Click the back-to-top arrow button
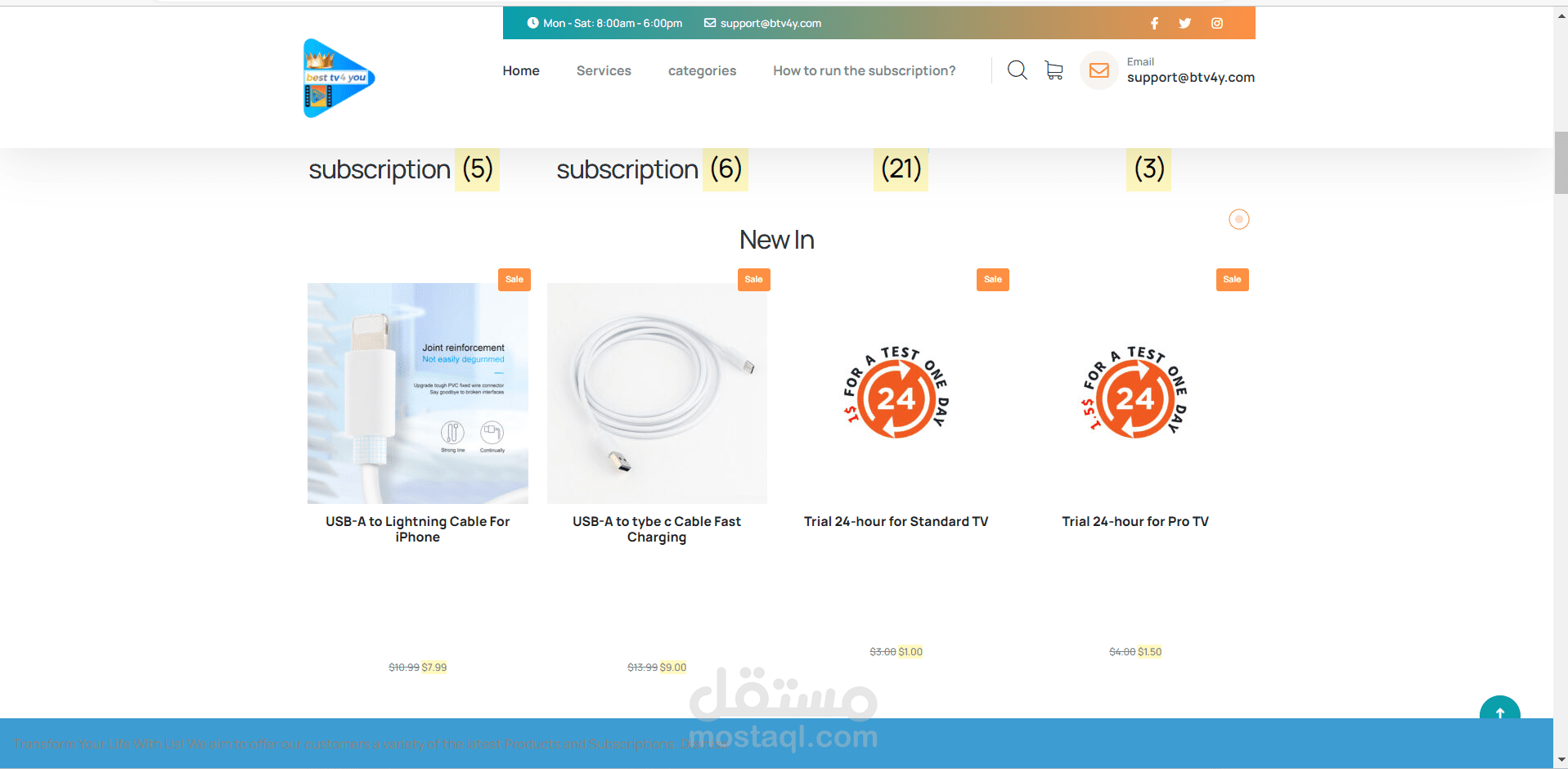 1499,710
